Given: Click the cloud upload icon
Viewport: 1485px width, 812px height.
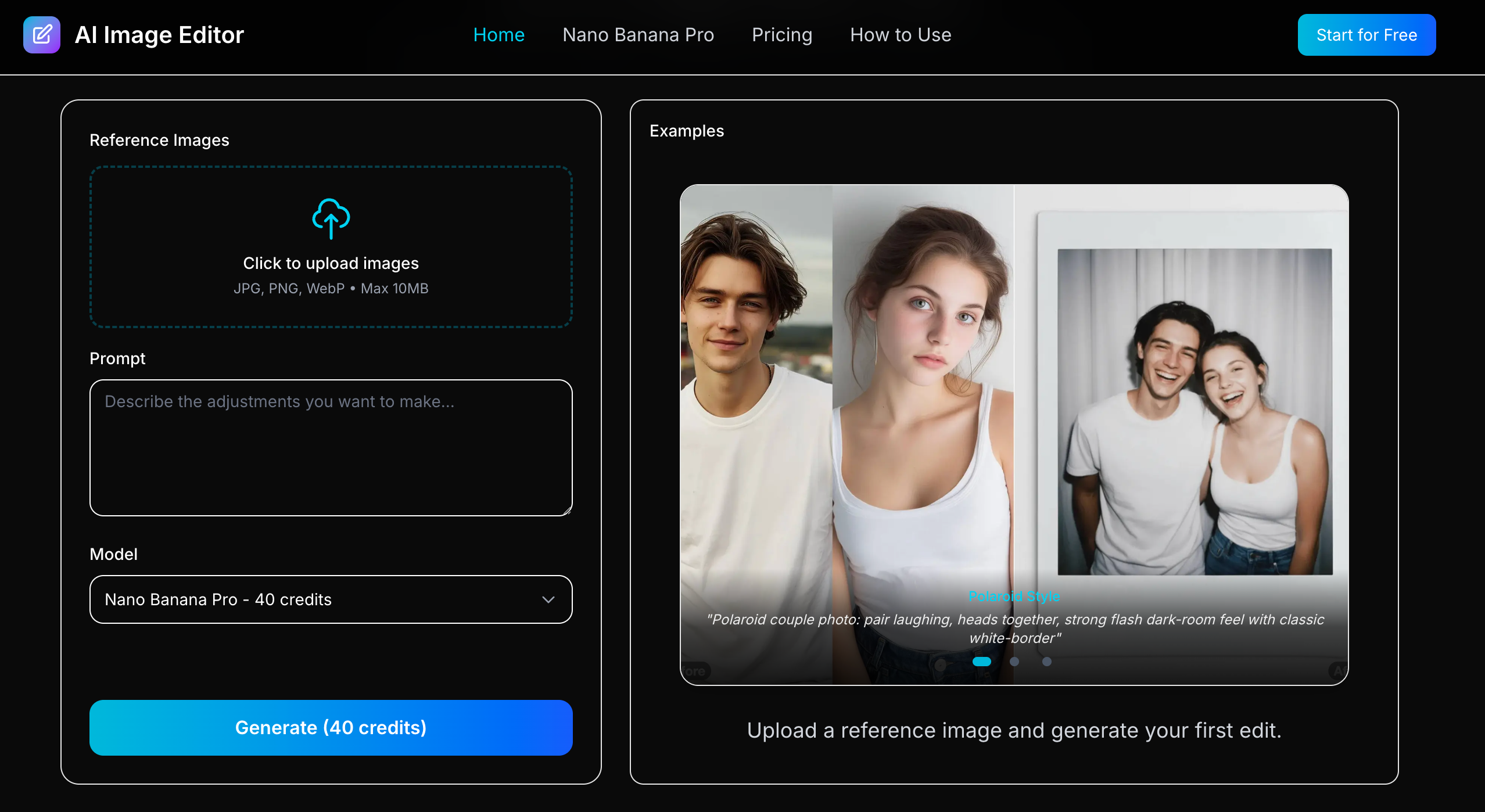Looking at the screenshot, I should (x=330, y=220).
